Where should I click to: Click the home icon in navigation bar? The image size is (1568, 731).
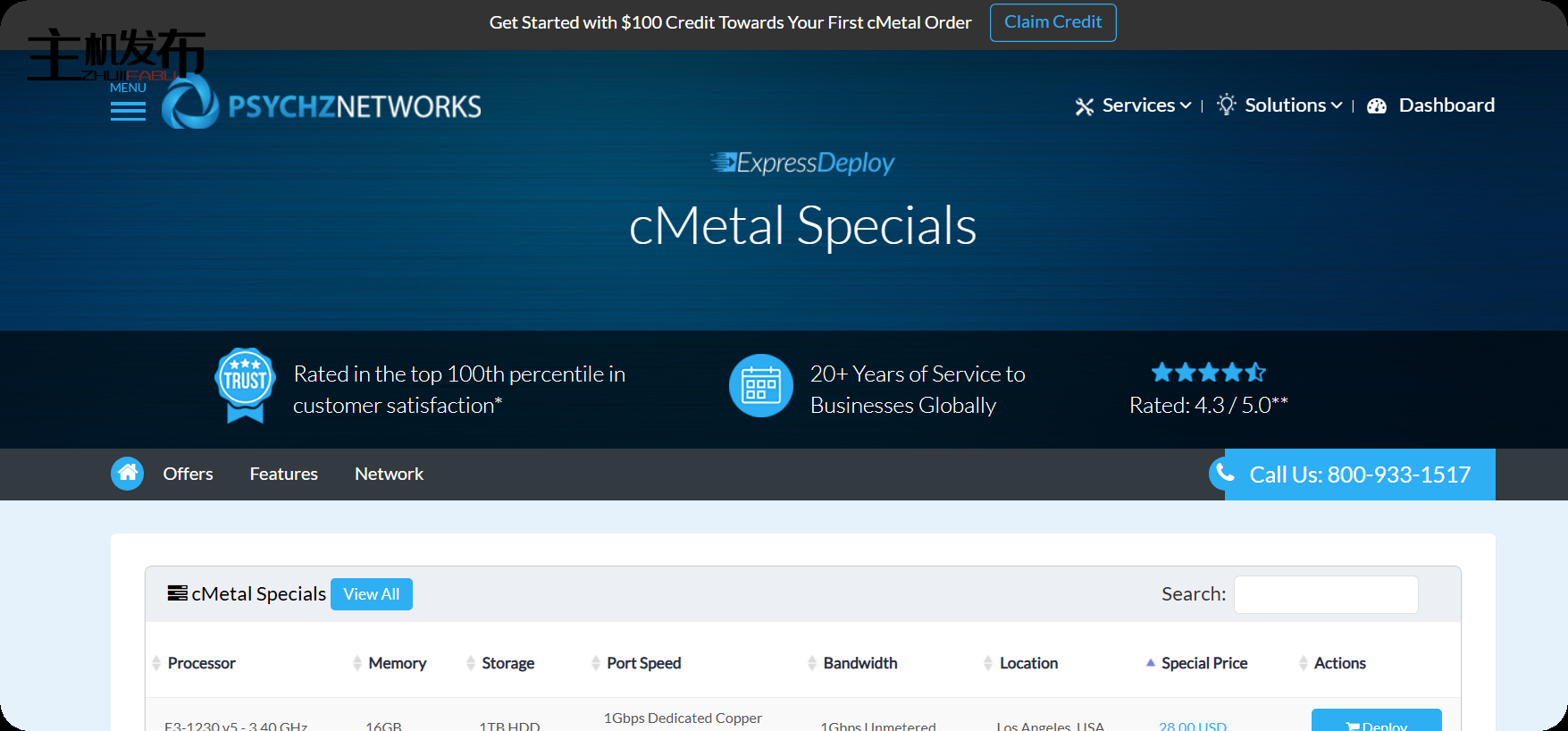(127, 474)
